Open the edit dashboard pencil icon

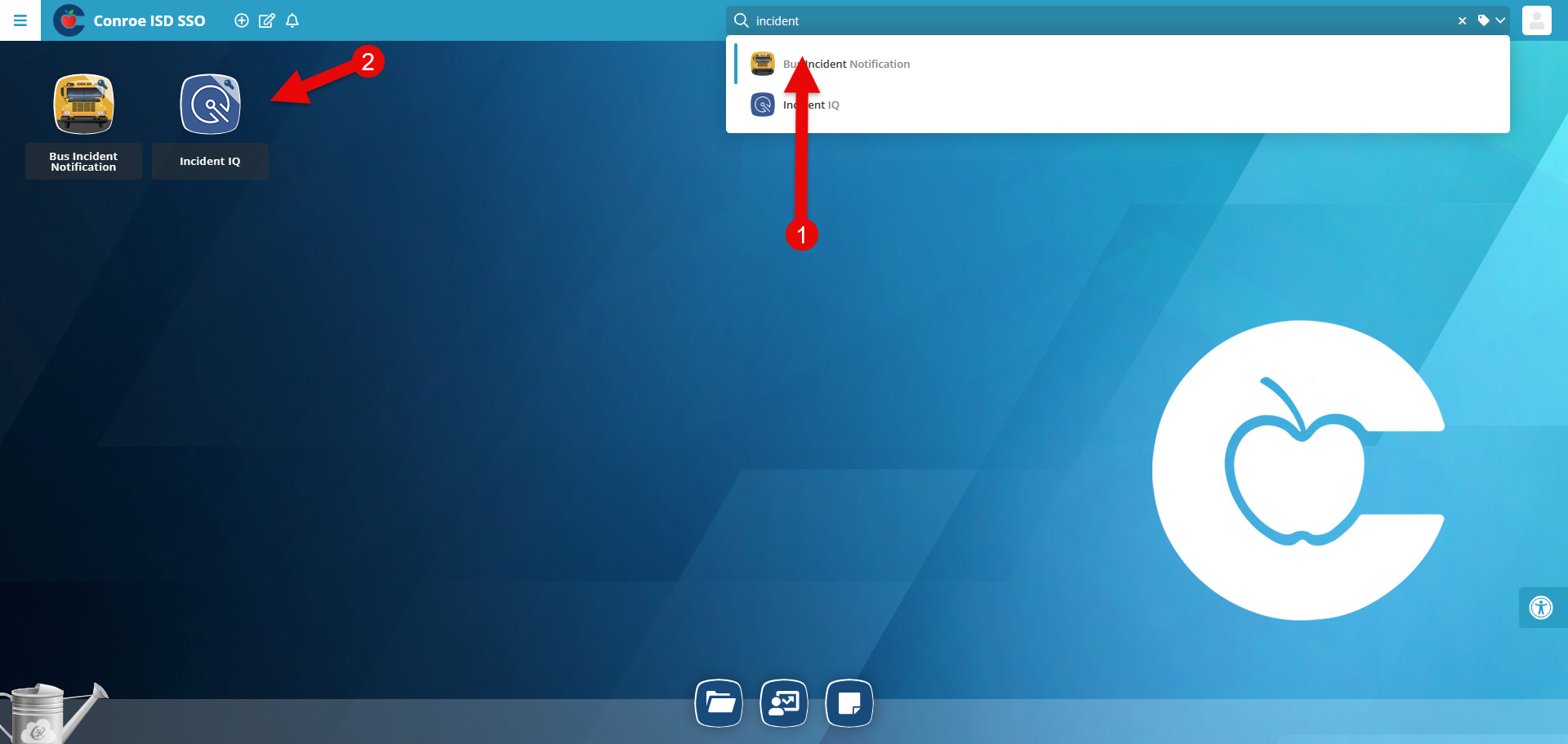click(x=267, y=20)
